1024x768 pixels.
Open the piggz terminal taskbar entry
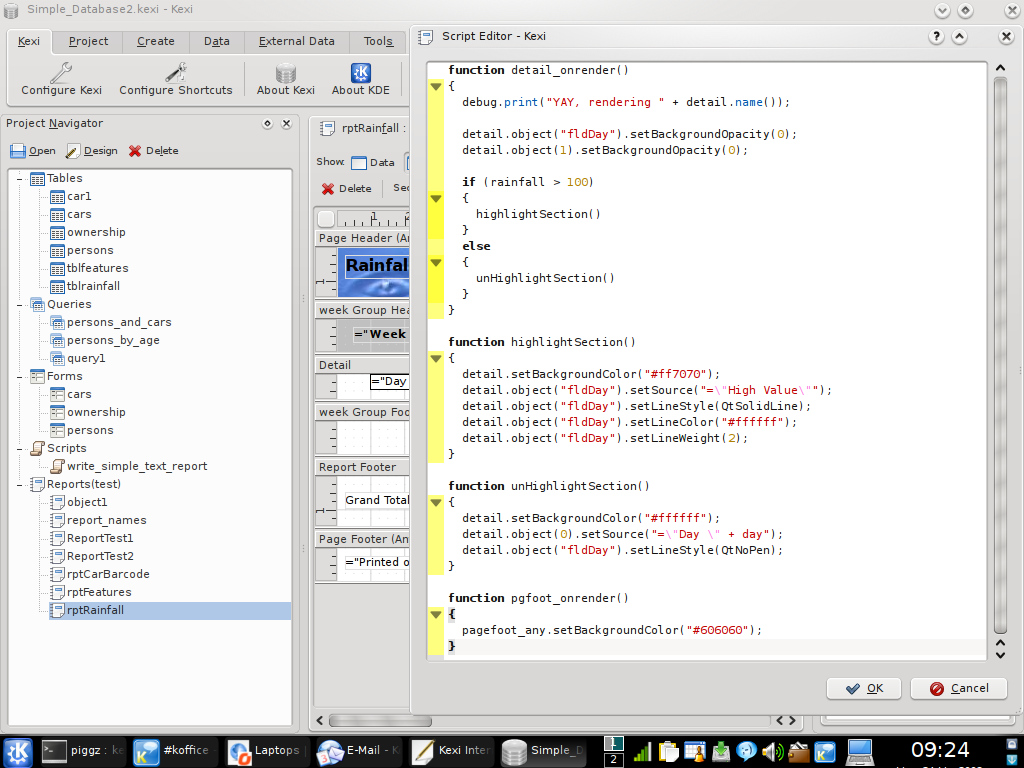[83, 751]
